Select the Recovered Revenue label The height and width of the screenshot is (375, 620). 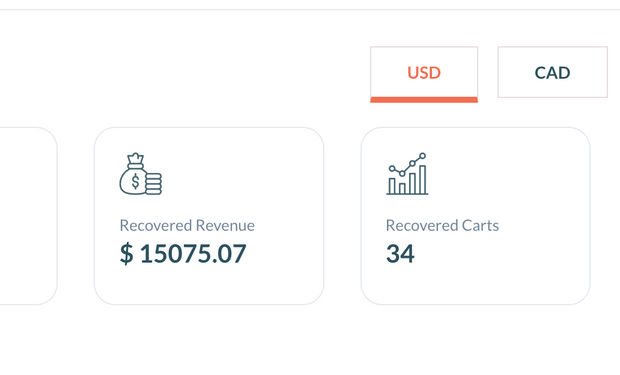point(187,225)
